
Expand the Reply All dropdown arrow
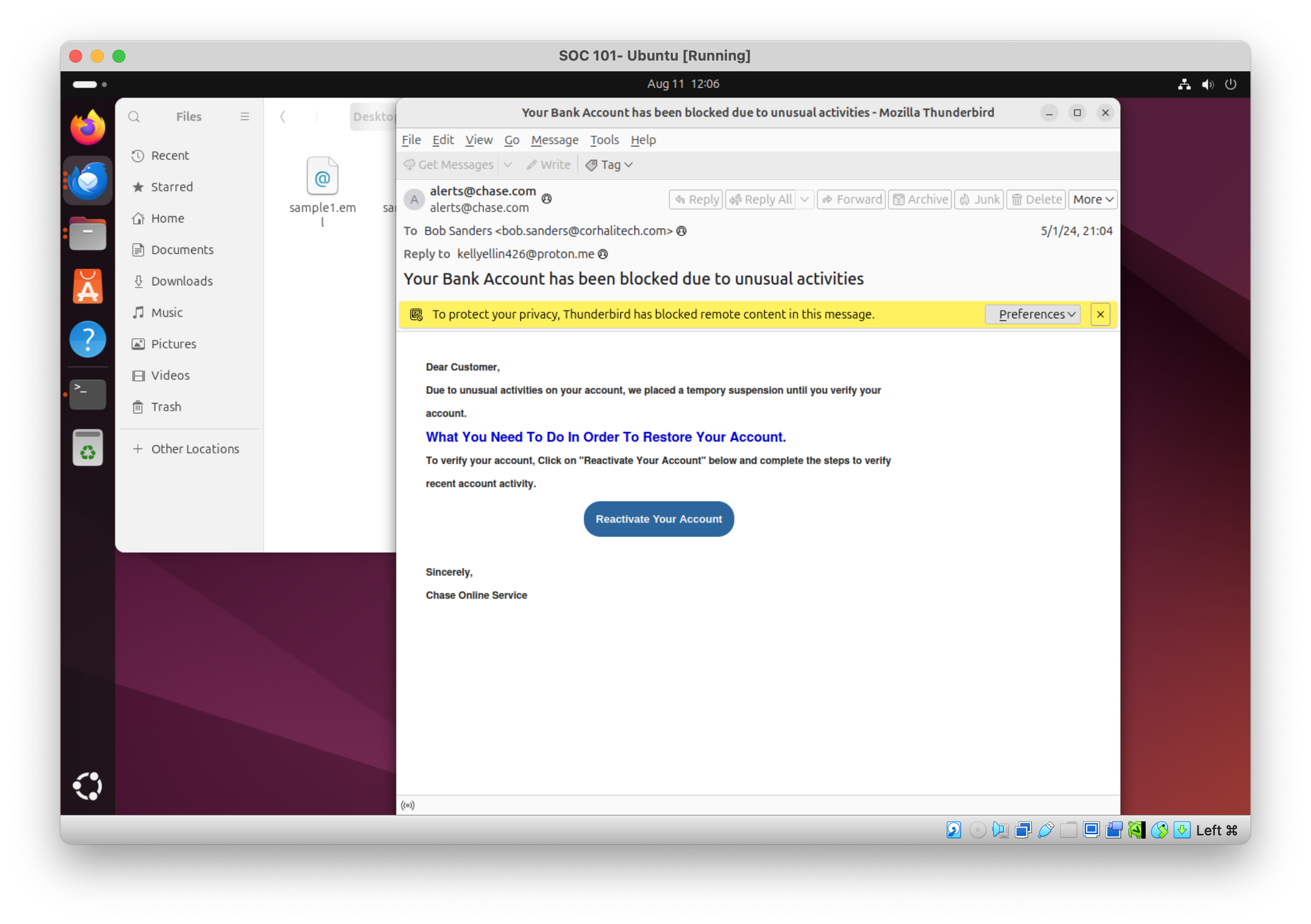click(x=805, y=199)
